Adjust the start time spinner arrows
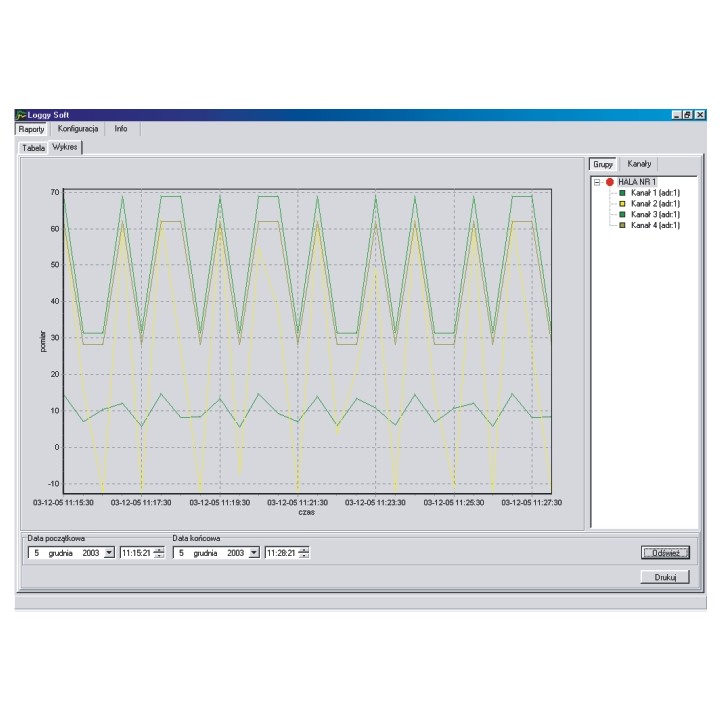This screenshot has width=720, height=720. coord(159,553)
